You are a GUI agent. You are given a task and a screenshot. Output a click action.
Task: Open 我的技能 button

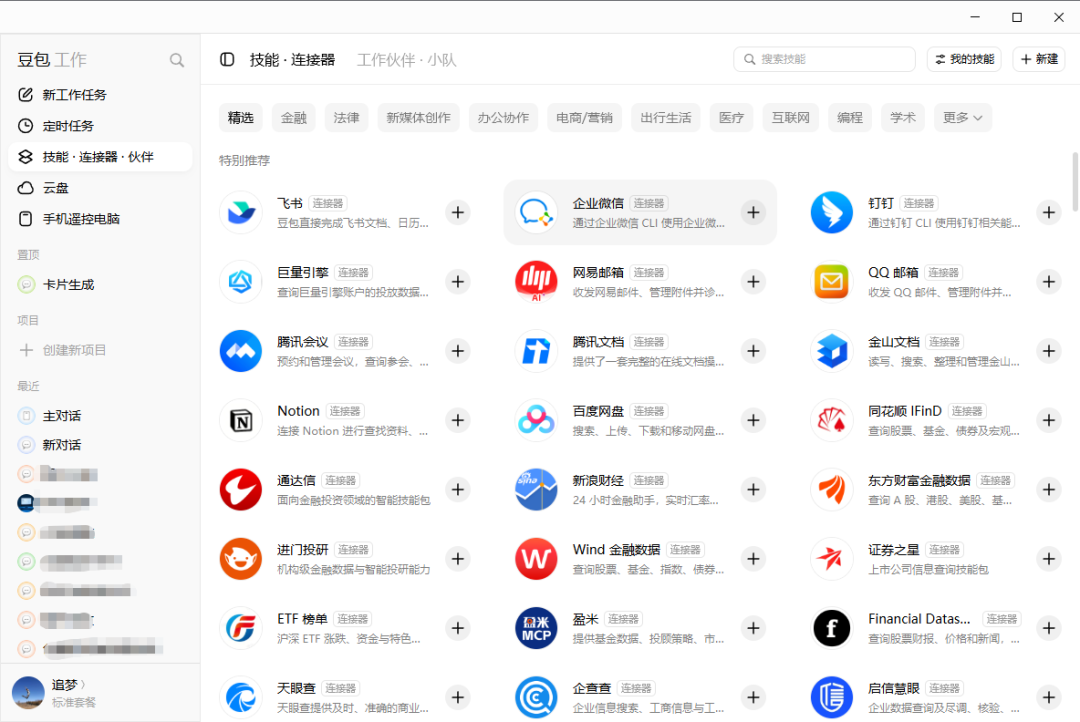click(x=964, y=59)
